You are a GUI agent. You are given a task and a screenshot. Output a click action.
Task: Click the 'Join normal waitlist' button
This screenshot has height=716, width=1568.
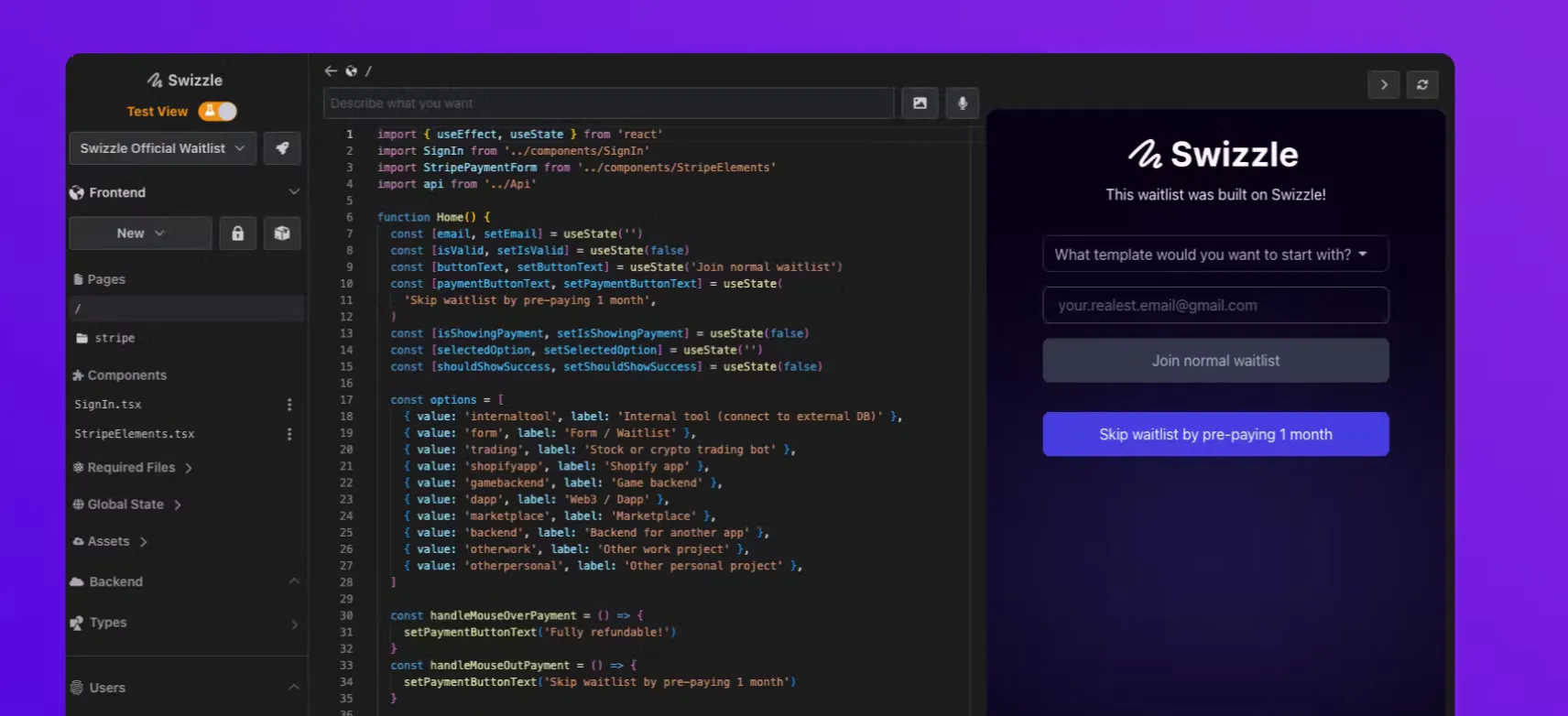click(1215, 361)
